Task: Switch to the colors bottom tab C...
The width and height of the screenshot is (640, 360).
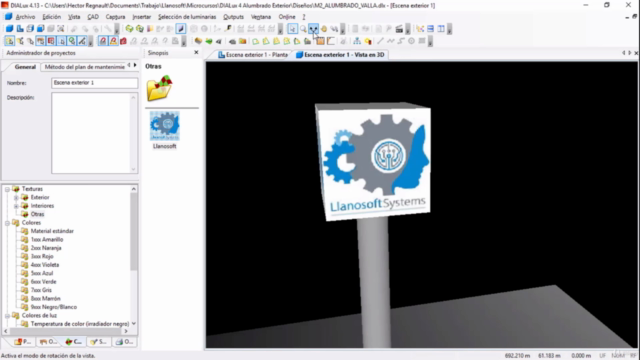Action: point(73,342)
